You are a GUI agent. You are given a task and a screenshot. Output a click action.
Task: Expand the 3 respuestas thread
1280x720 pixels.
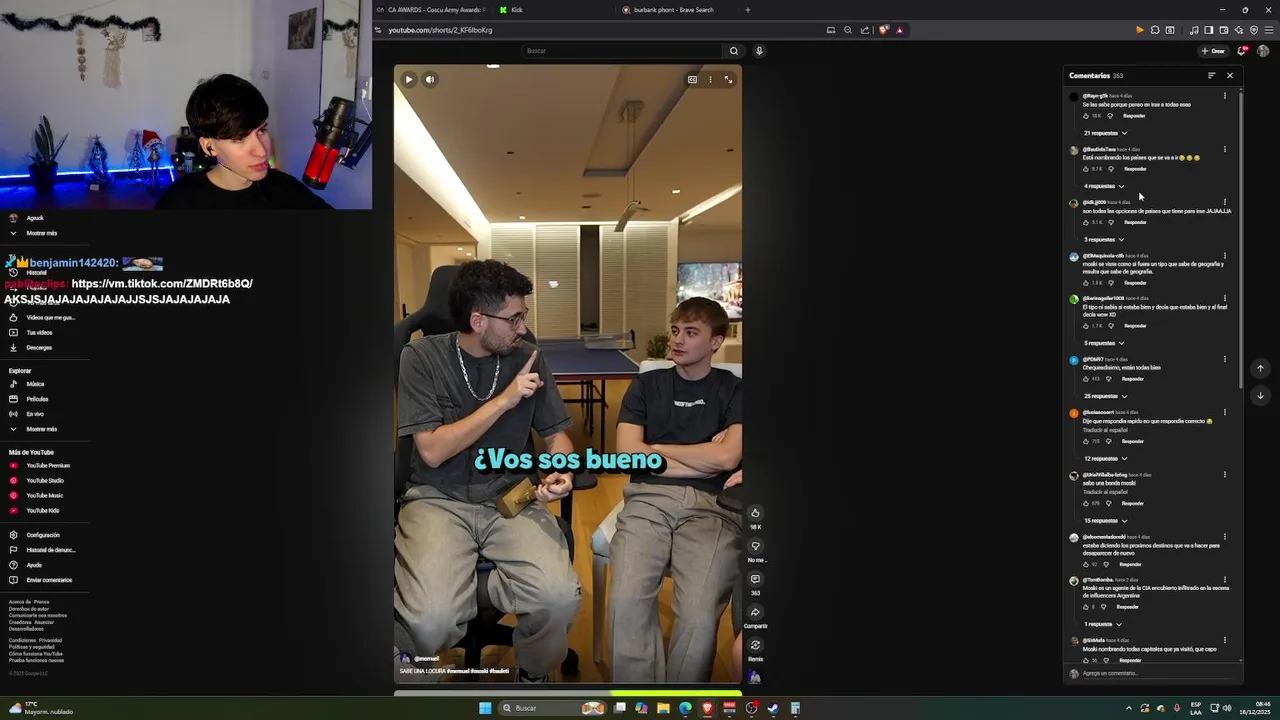(1104, 240)
